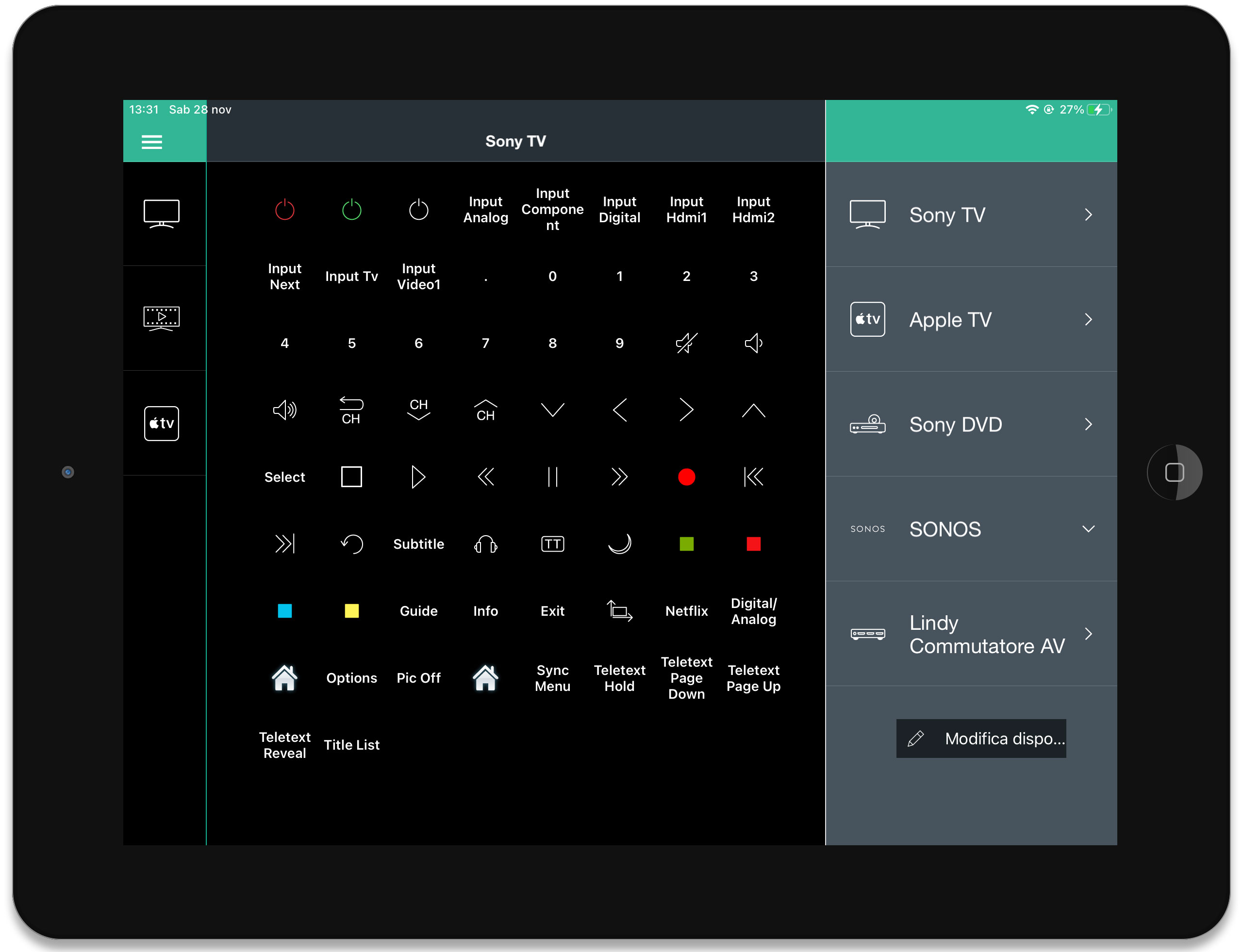Tap the Options button
The width and height of the screenshot is (1243, 952).
click(351, 678)
